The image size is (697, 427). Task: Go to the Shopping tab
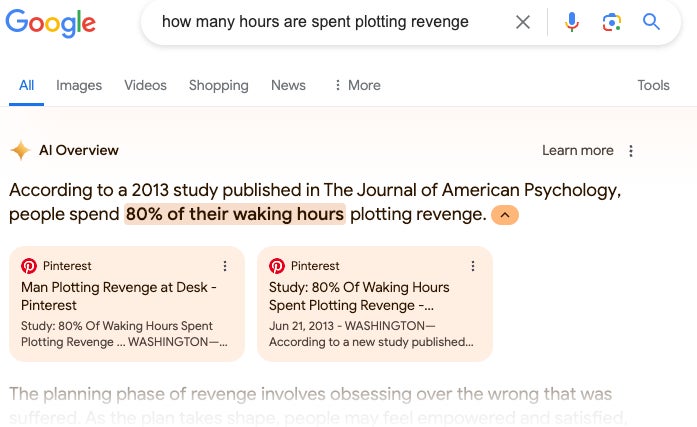click(x=218, y=85)
